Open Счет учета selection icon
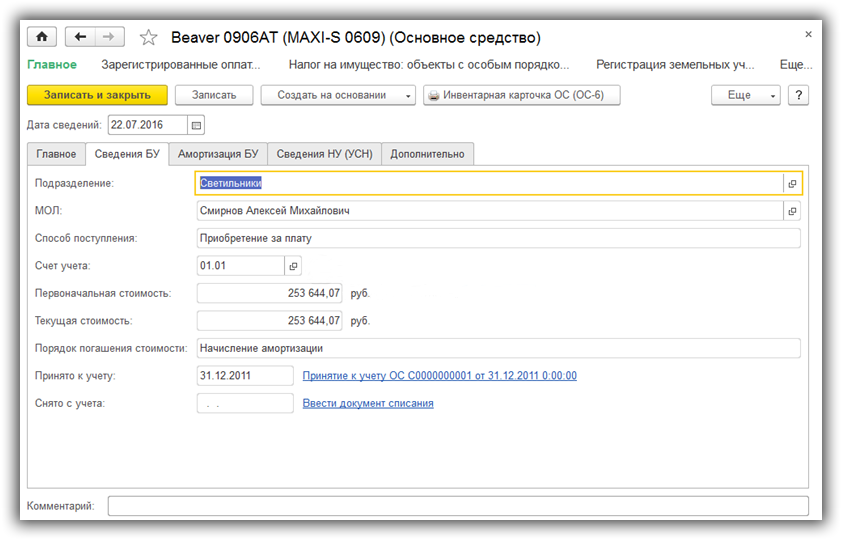Screen dimensions: 842x540 coord(293,266)
